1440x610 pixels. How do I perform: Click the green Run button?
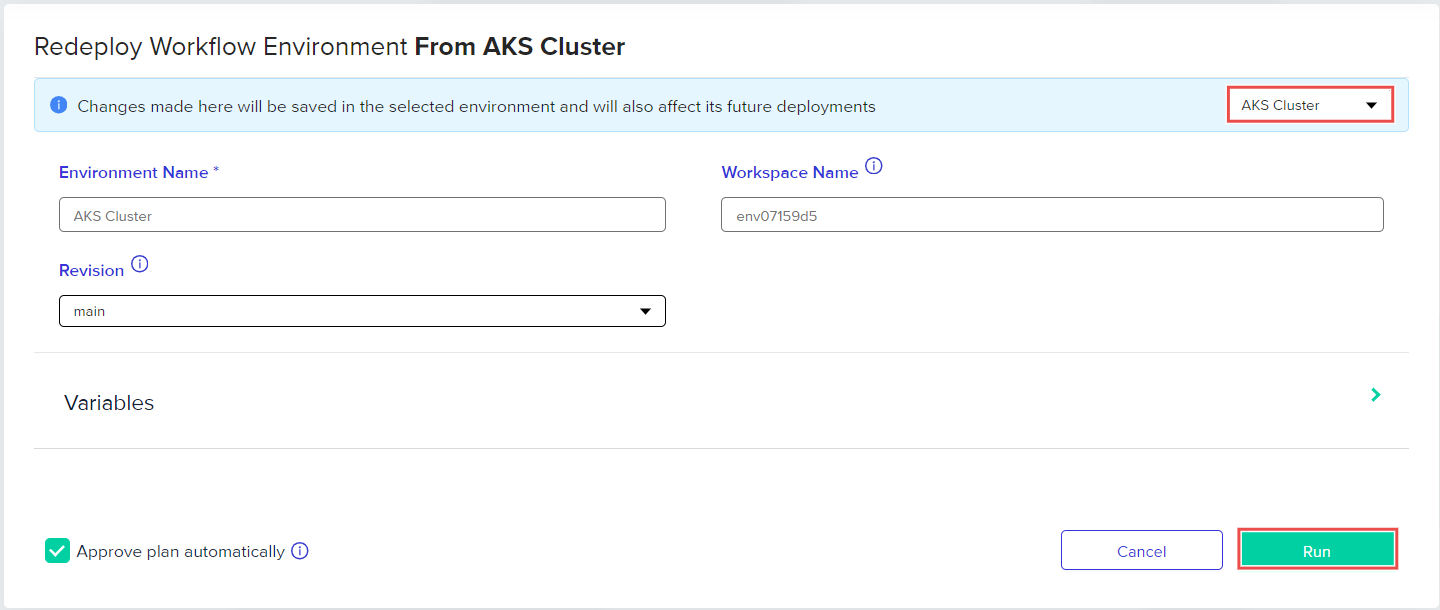pyautogui.click(x=1317, y=551)
